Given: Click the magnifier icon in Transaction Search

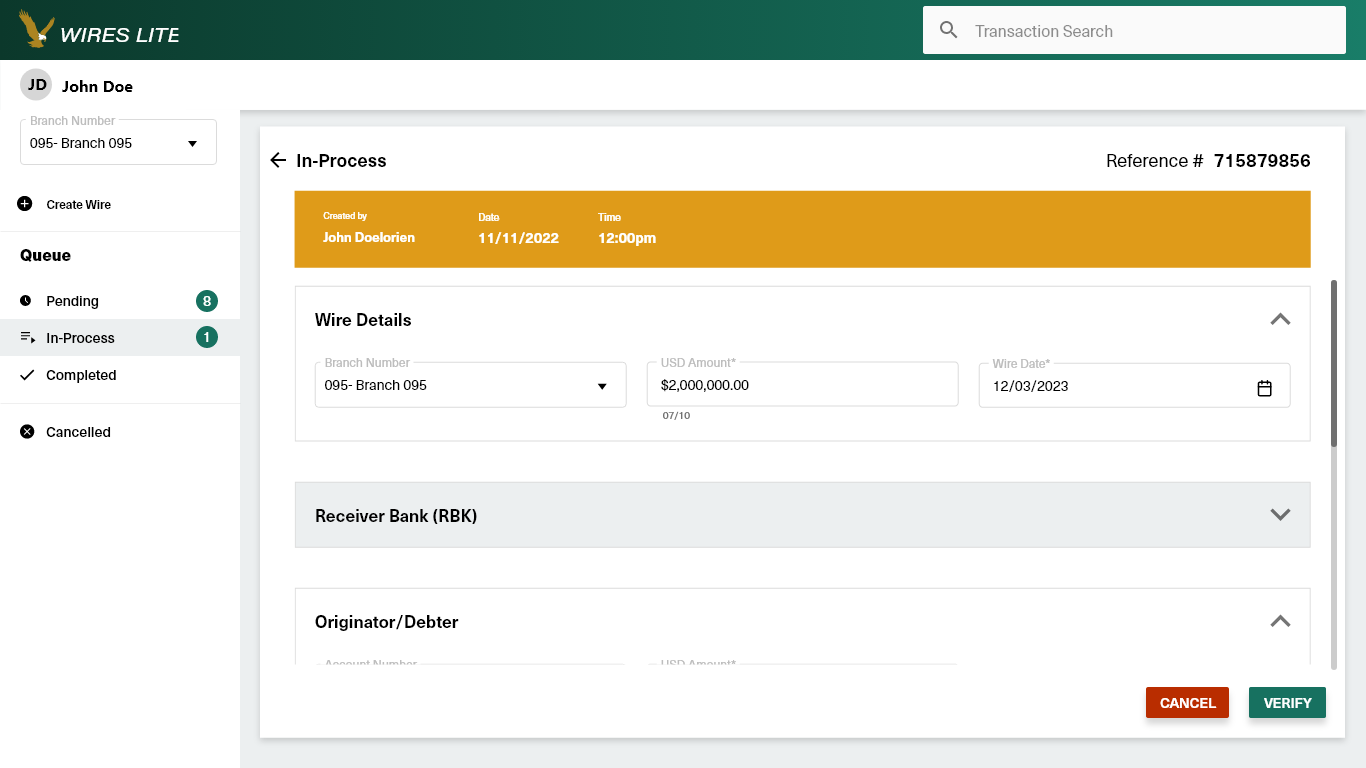Looking at the screenshot, I should [x=949, y=30].
